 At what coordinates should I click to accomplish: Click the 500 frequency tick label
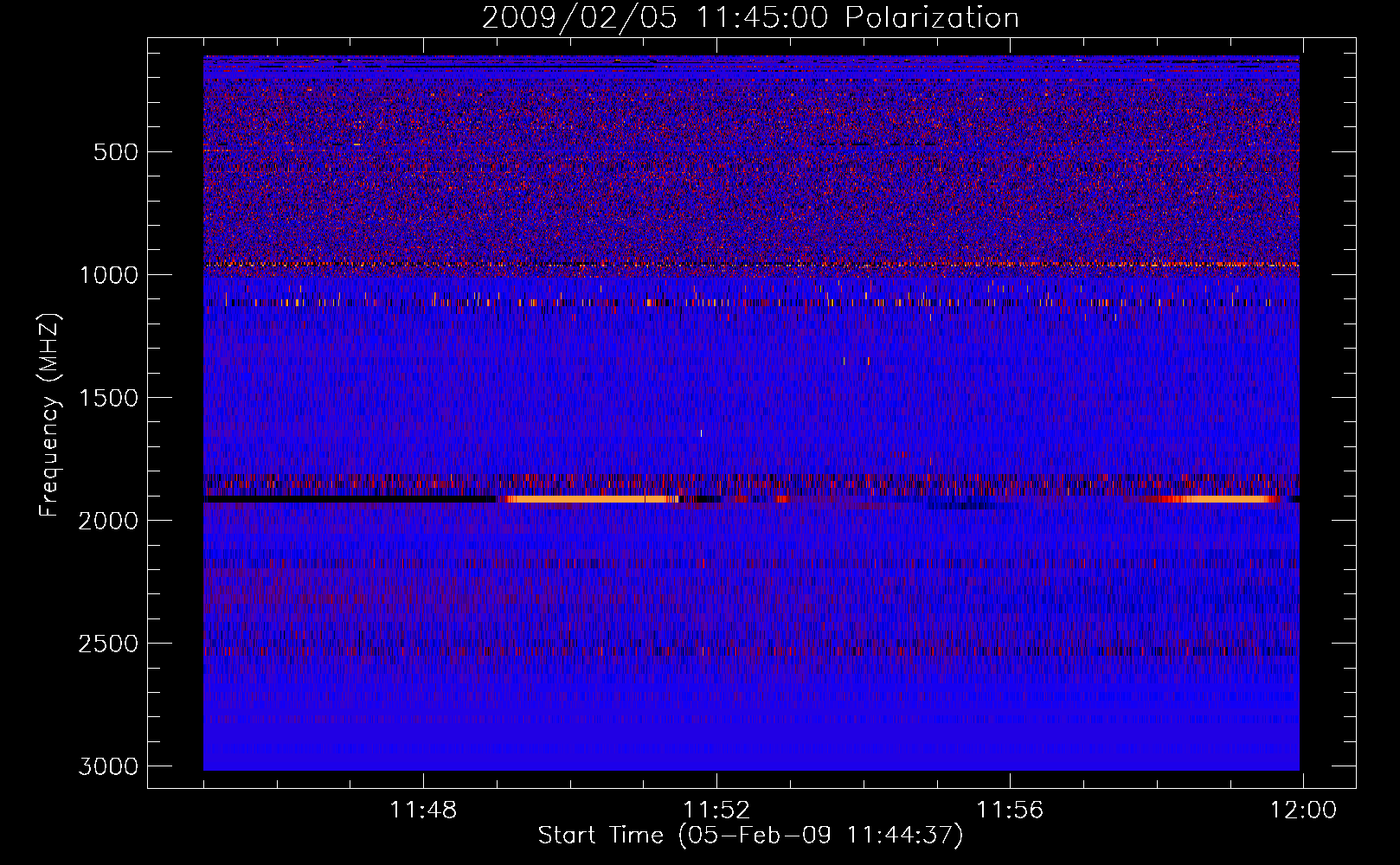pos(116,152)
